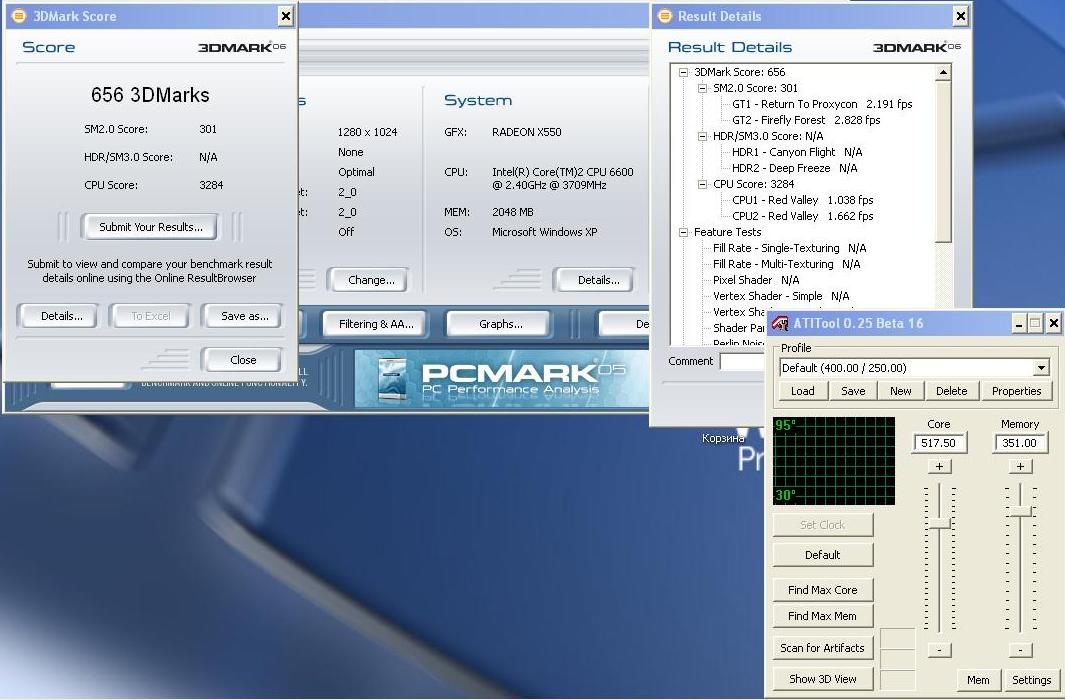Collapse the HDR/SM3.0 Score node
Screen dimensions: 1065x700
[x=702, y=136]
